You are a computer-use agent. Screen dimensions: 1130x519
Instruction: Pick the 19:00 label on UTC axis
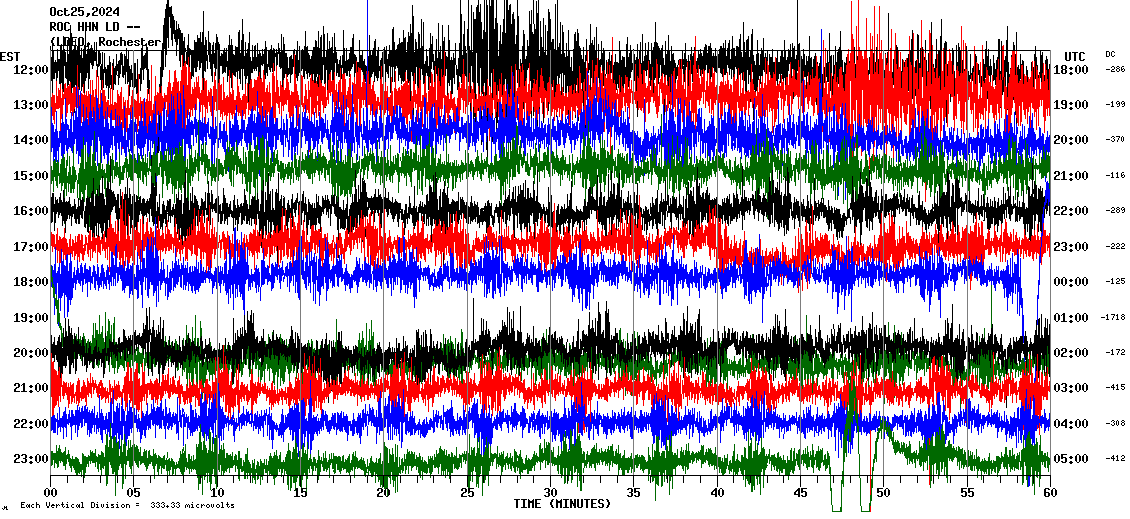1071,105
